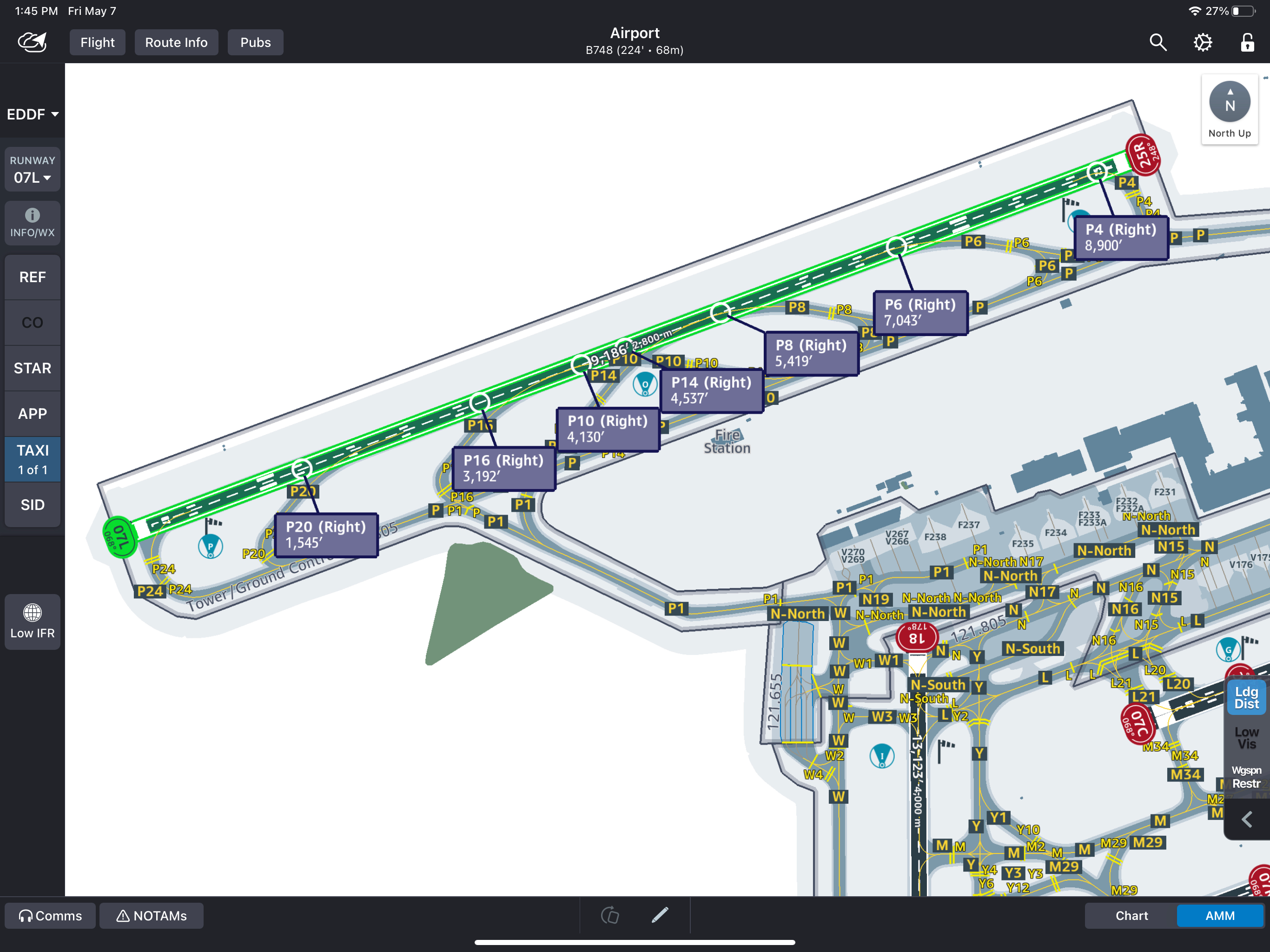Screen dimensions: 1270x952
Task: Open Low IFR globe view
Action: pyautogui.click(x=32, y=621)
